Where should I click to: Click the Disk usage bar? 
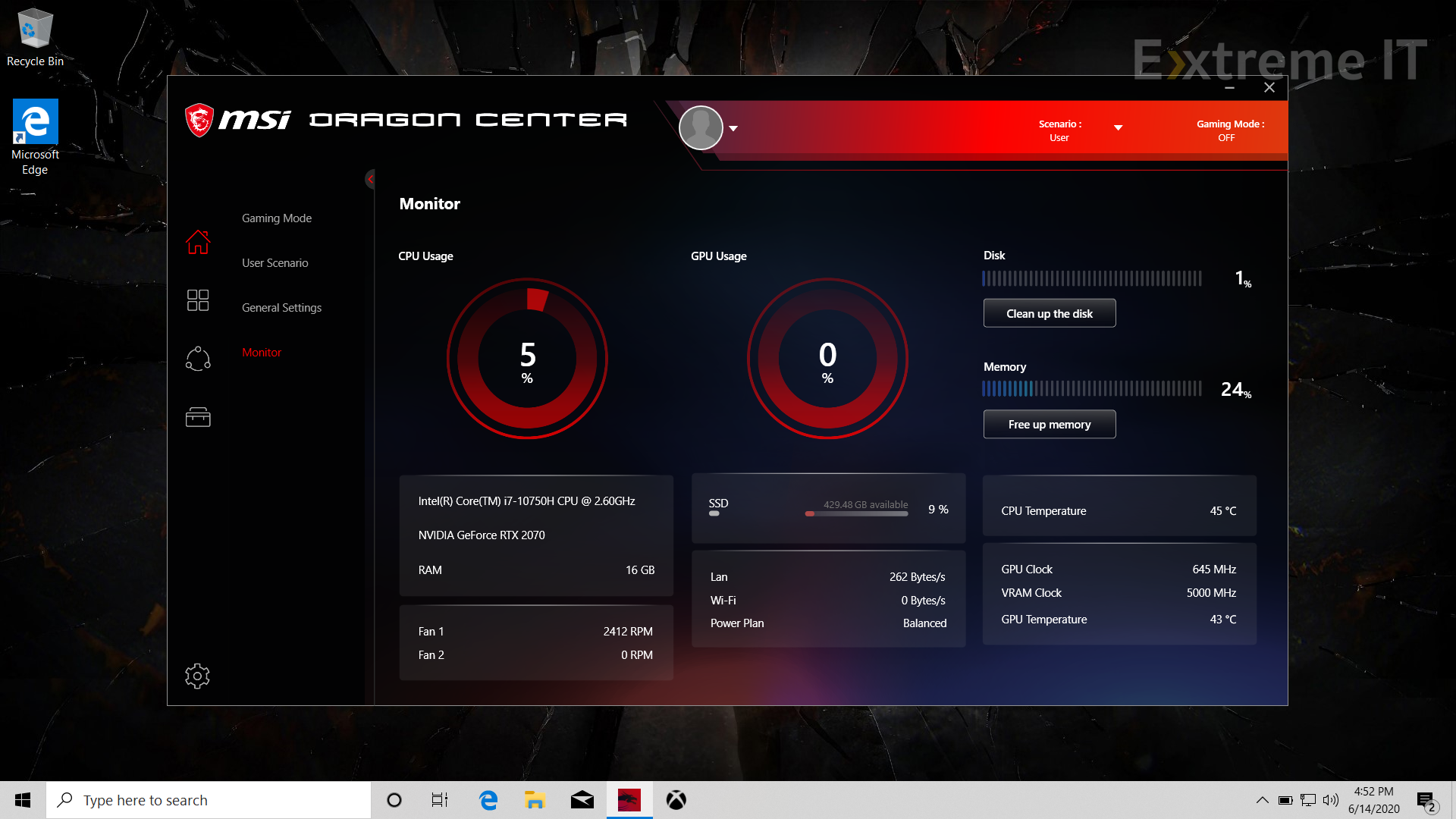point(1092,278)
